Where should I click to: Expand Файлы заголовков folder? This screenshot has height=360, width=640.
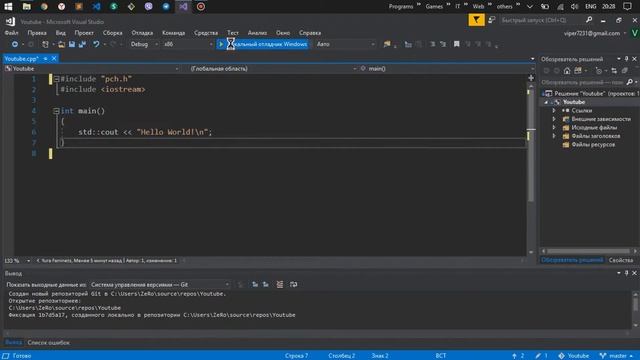tap(554, 136)
